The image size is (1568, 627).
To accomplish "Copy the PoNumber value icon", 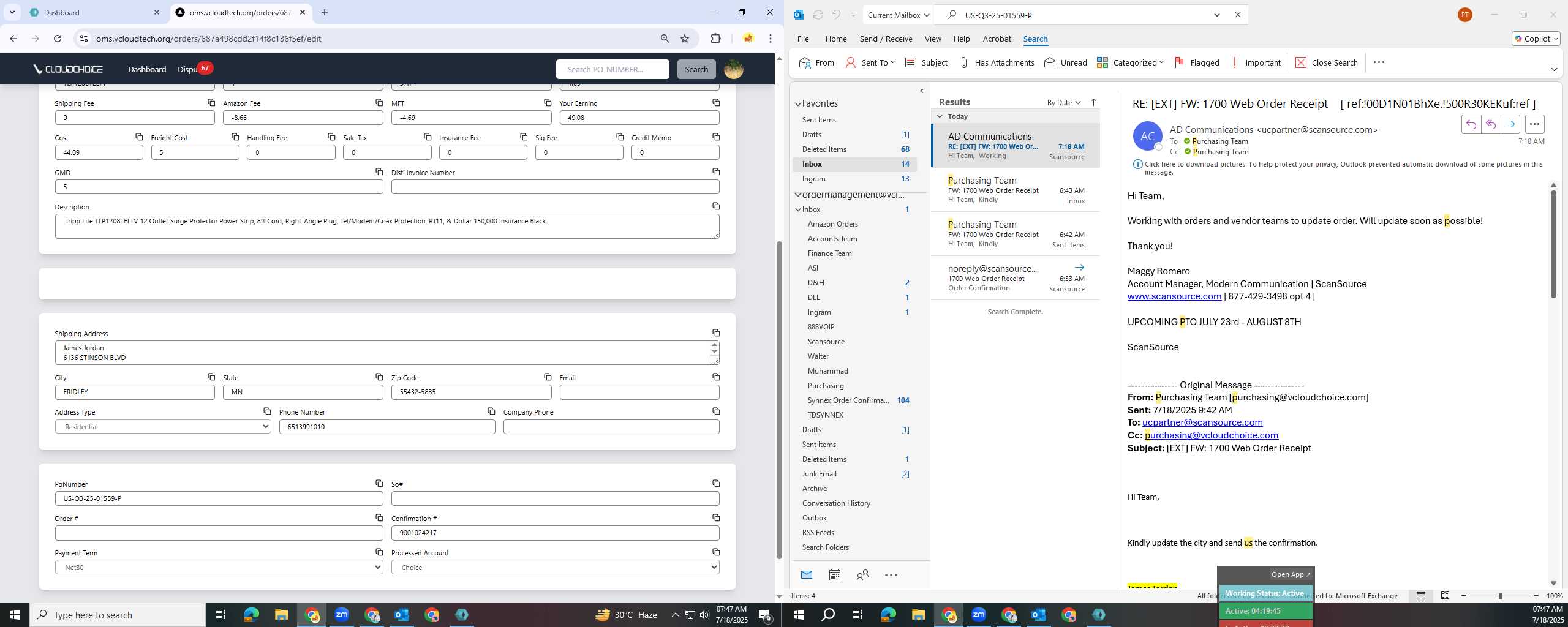I will pos(379,484).
